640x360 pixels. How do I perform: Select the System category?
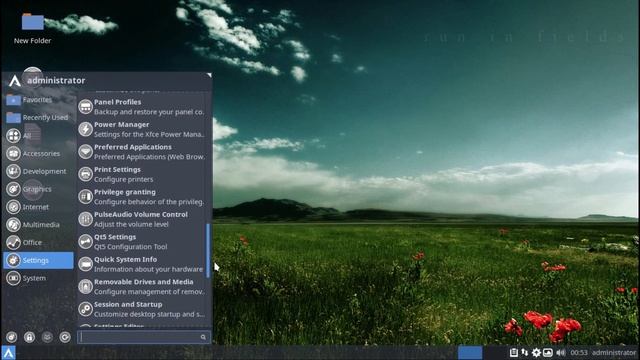(x=38, y=278)
